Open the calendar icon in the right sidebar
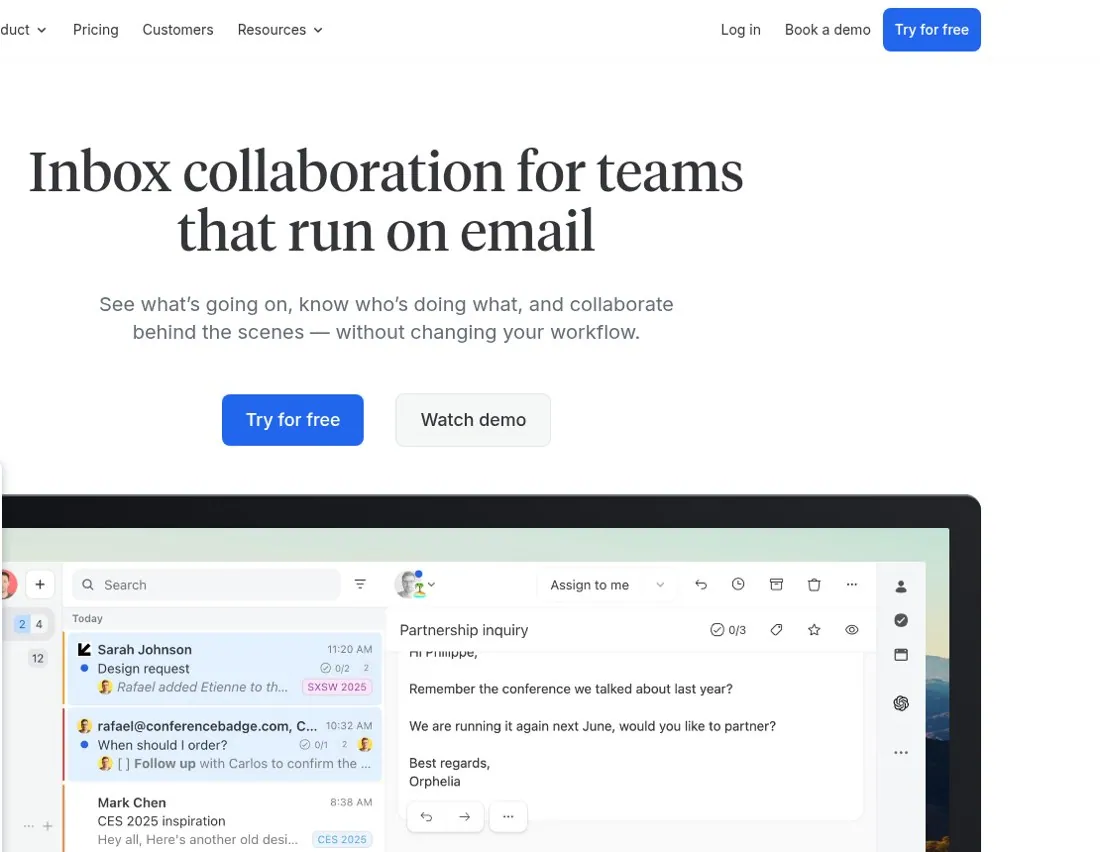The image size is (1100, 852). click(x=901, y=655)
